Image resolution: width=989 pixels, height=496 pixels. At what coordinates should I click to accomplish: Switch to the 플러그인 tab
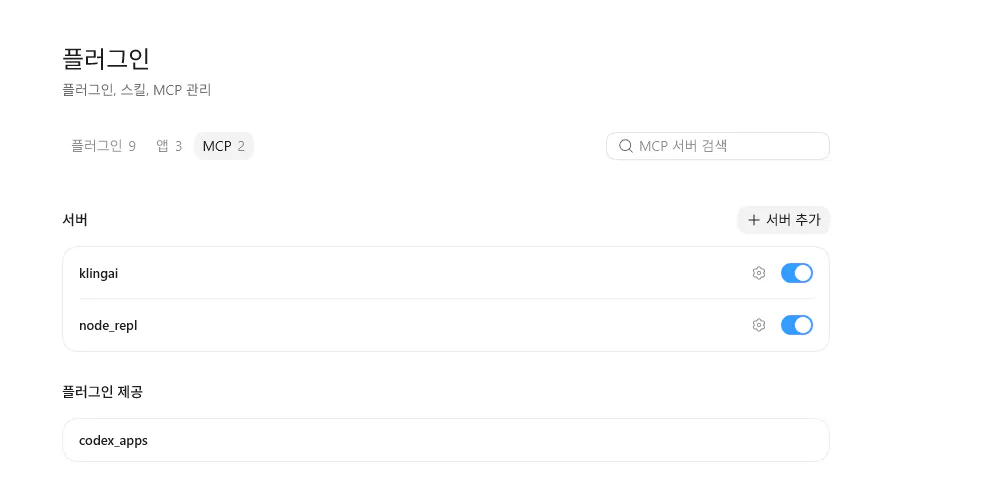coord(103,146)
